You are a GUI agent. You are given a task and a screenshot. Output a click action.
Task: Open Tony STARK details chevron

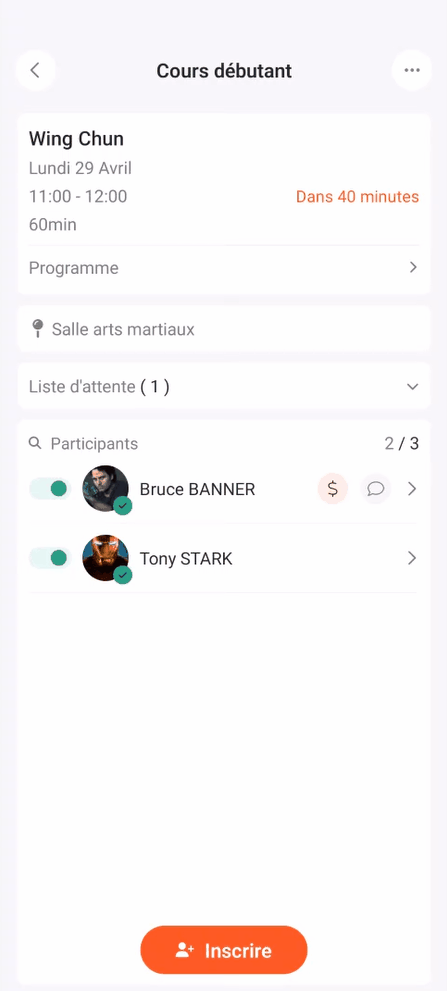coord(412,558)
